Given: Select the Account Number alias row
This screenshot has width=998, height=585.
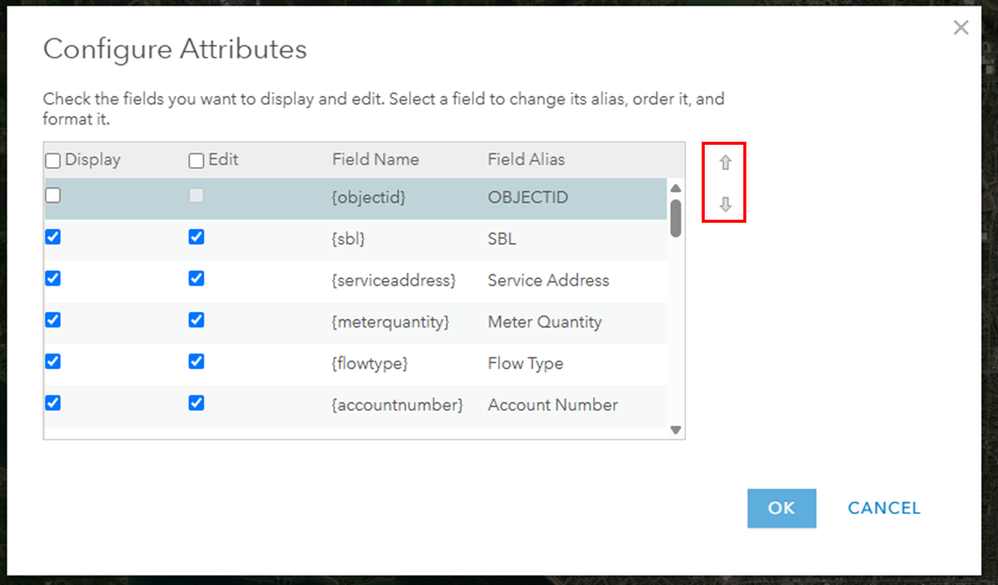Looking at the screenshot, I should pyautogui.click(x=552, y=405).
